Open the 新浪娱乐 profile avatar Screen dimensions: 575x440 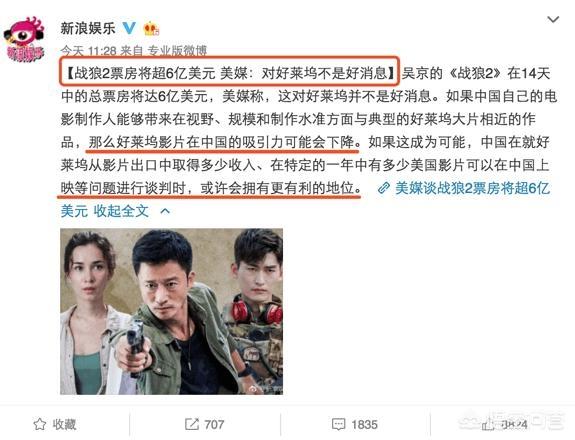tap(25, 40)
